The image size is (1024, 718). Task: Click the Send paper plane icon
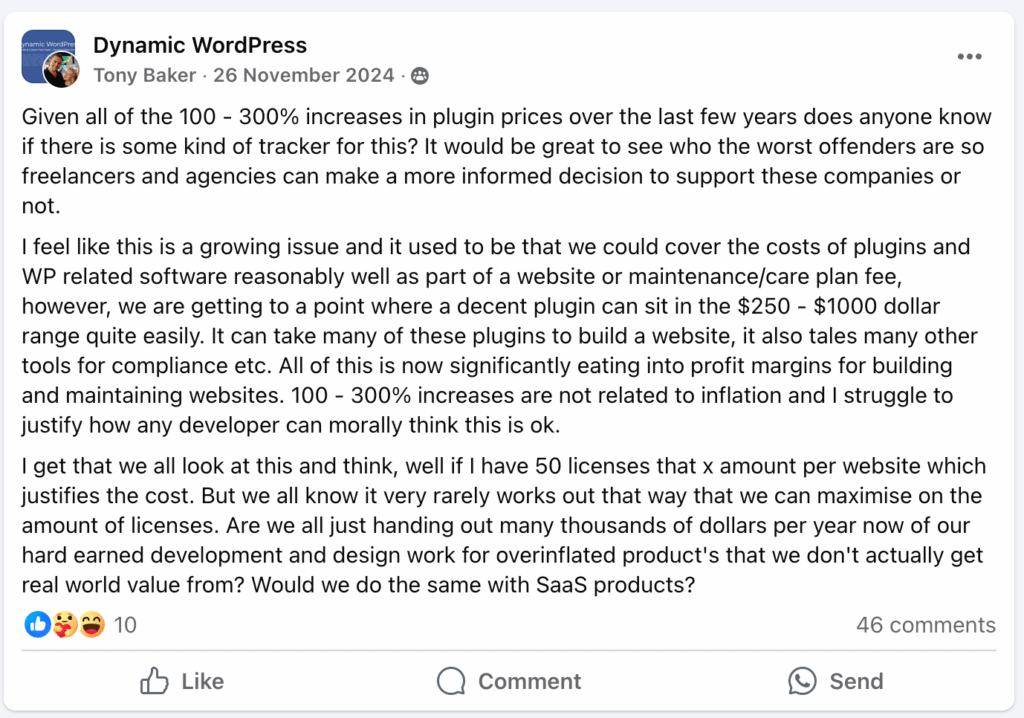click(x=803, y=681)
